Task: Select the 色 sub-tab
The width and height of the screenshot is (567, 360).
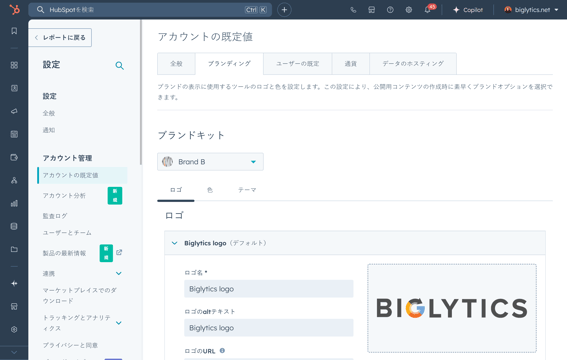Action: [x=210, y=190]
